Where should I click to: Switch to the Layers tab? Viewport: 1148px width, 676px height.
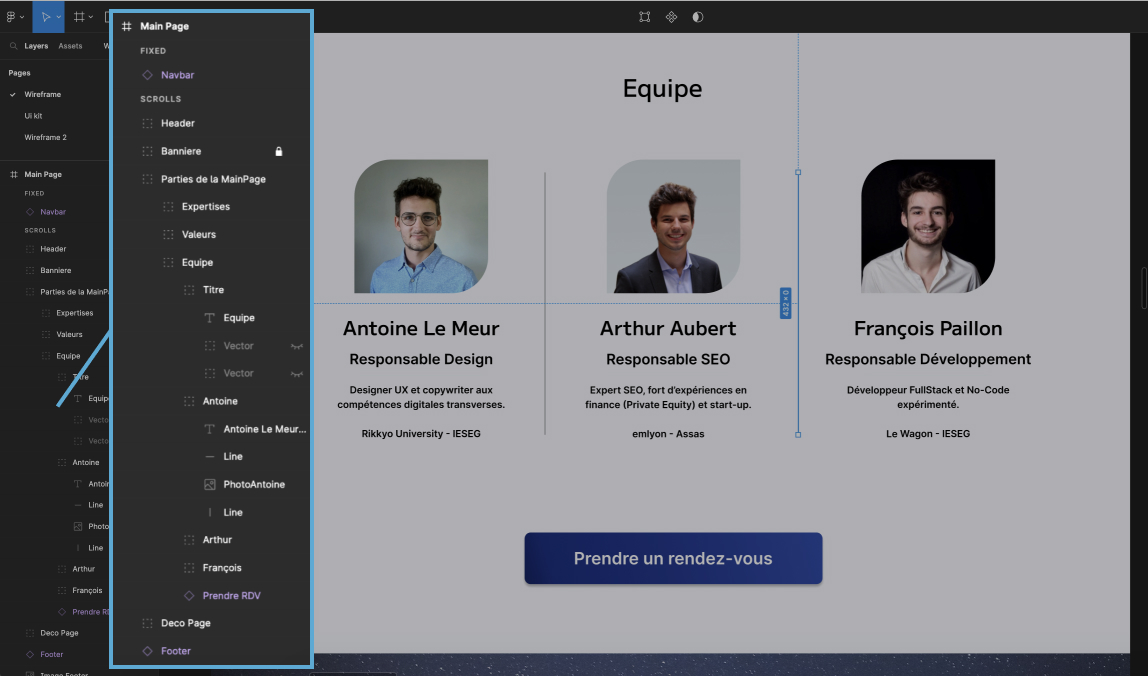[x=36, y=45]
